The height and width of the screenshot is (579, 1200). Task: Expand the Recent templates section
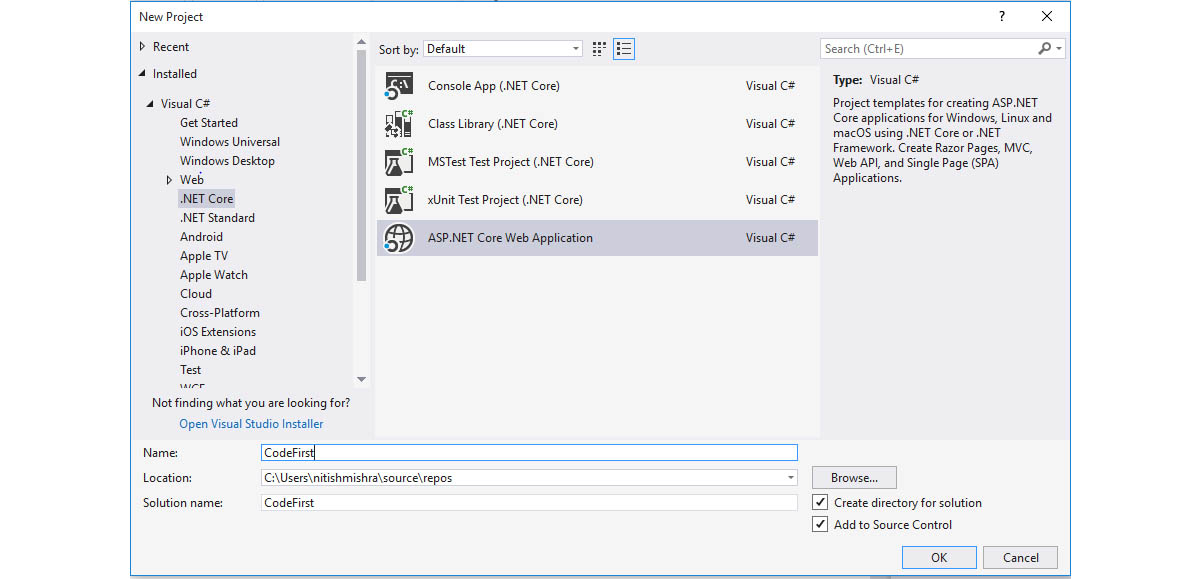click(x=143, y=47)
